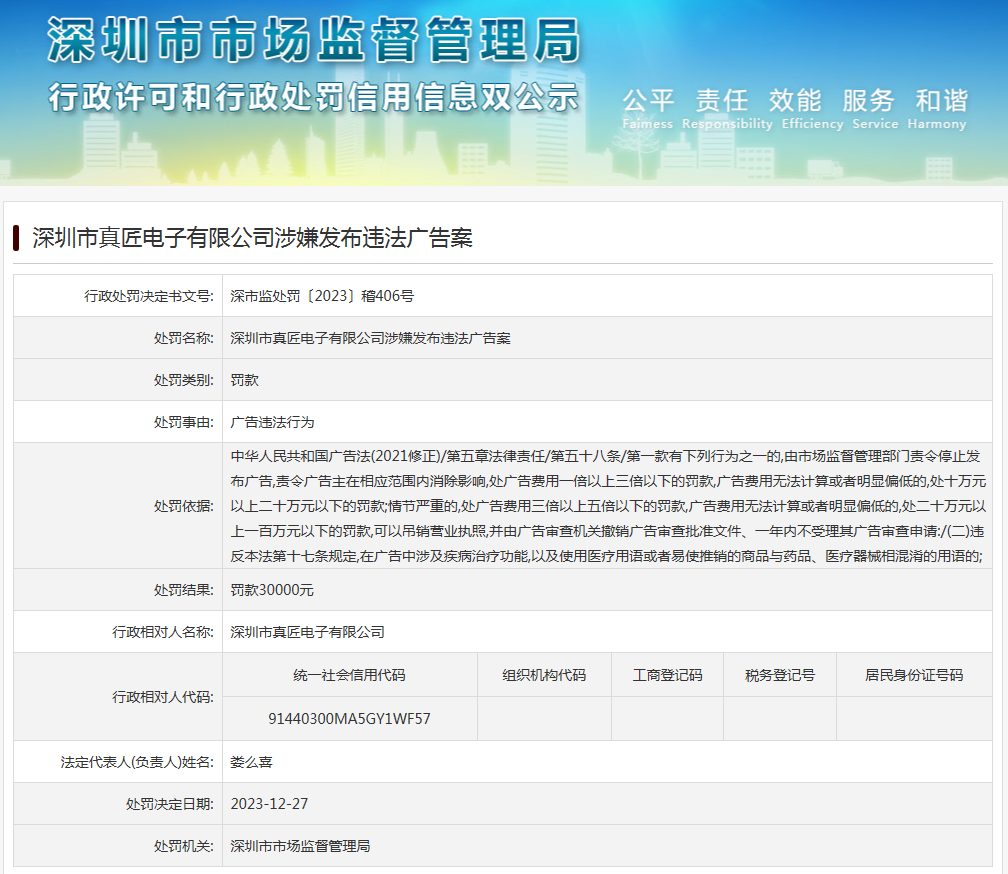
Task: Select the 罚款 penalty type value
Action: (244, 380)
